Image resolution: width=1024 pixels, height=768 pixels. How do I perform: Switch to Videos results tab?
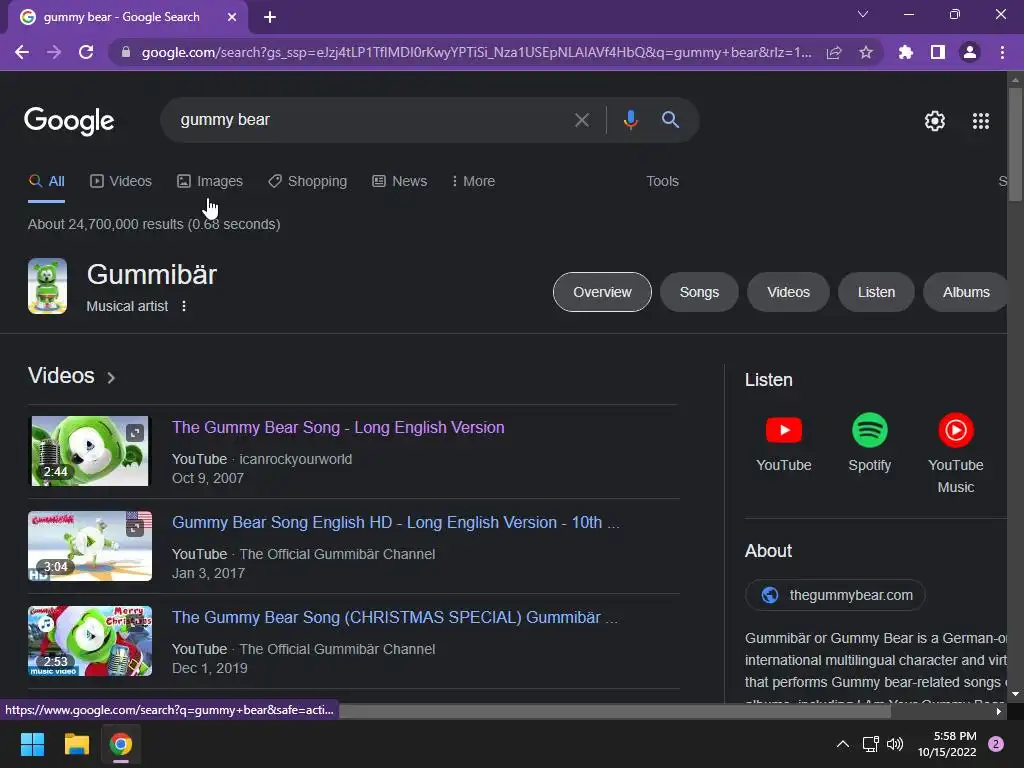[121, 182]
